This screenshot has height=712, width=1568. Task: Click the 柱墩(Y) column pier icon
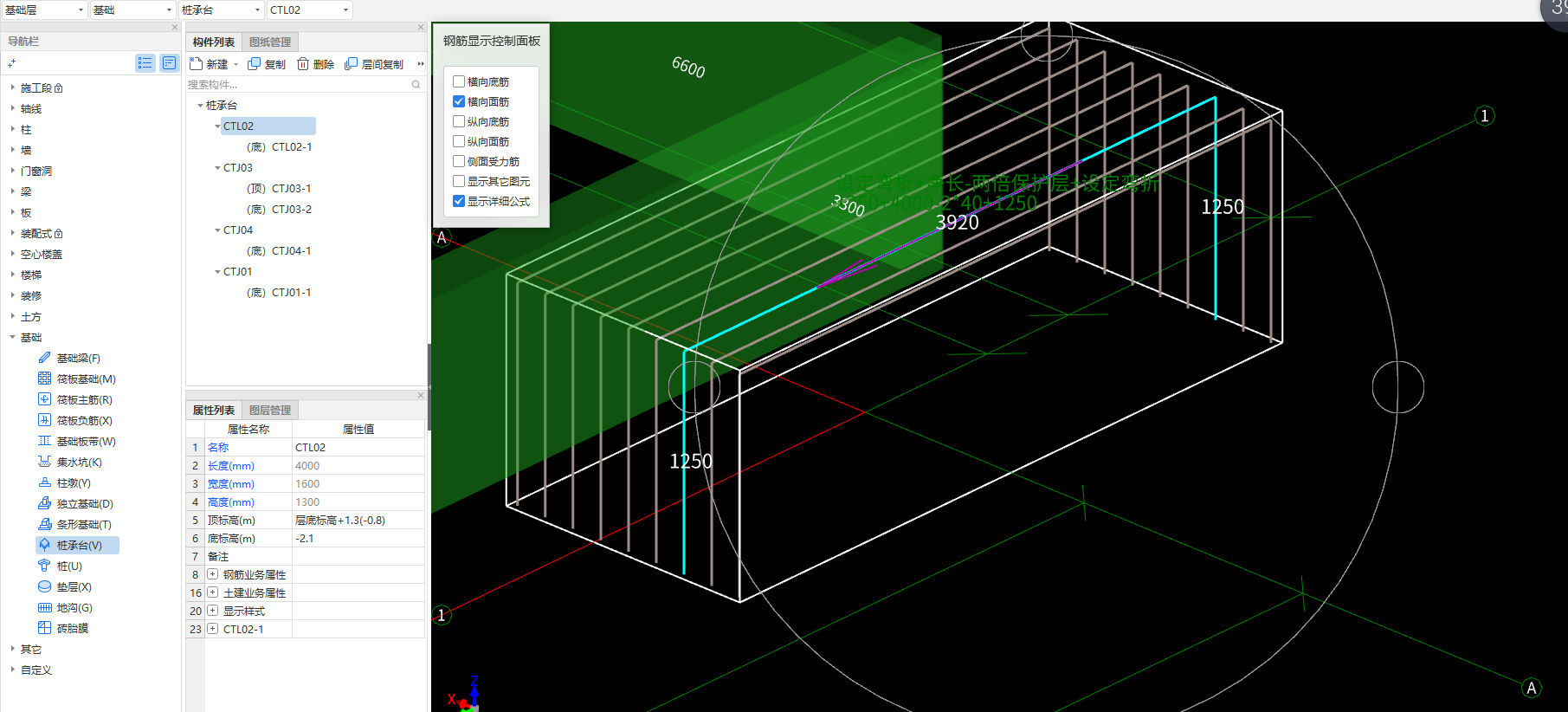tap(44, 482)
